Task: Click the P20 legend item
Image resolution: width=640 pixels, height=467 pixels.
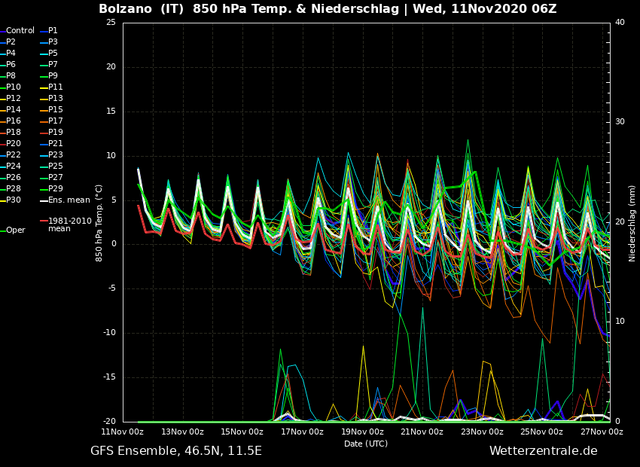Action: pyautogui.click(x=11, y=143)
